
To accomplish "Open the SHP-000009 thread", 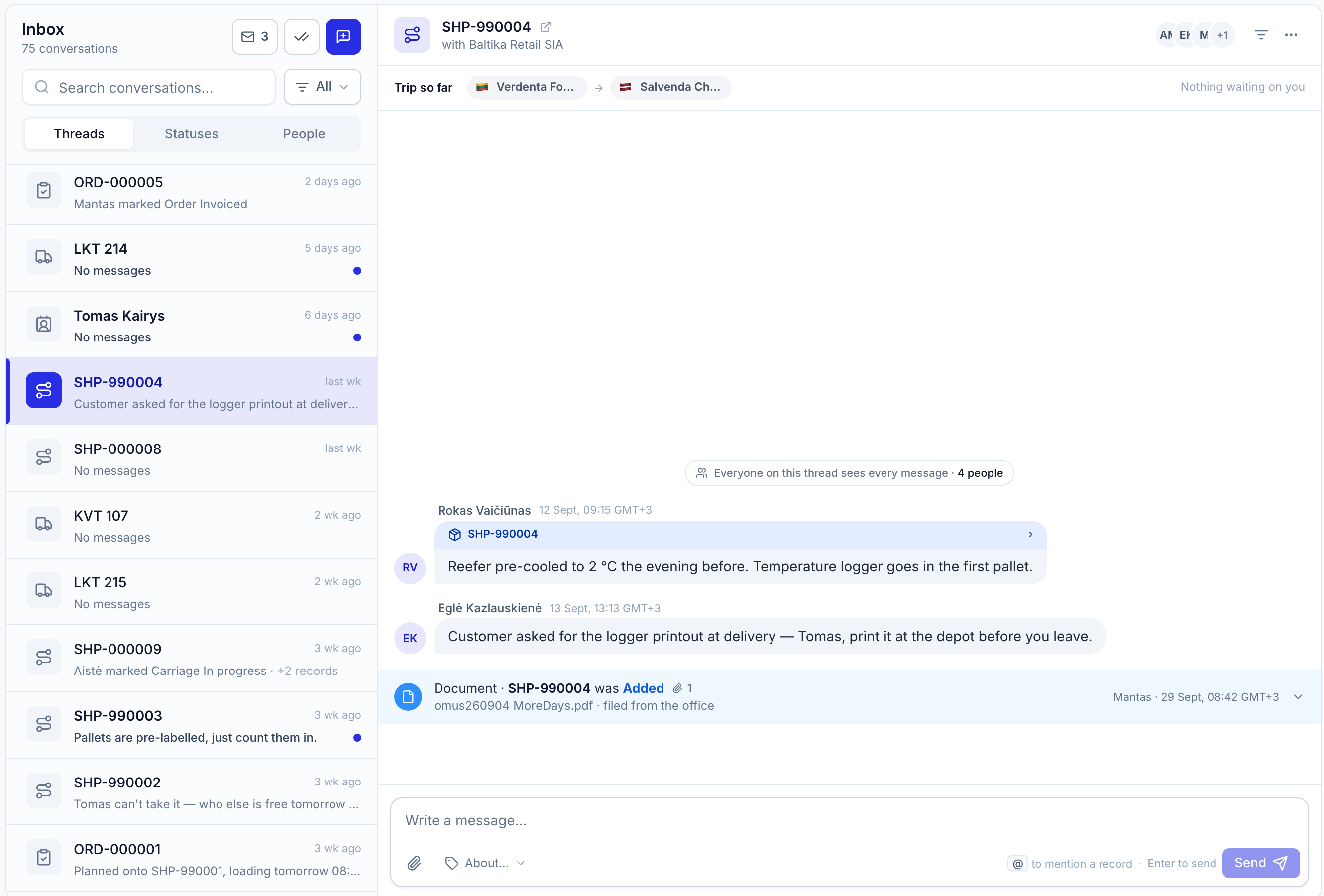I will [192, 659].
